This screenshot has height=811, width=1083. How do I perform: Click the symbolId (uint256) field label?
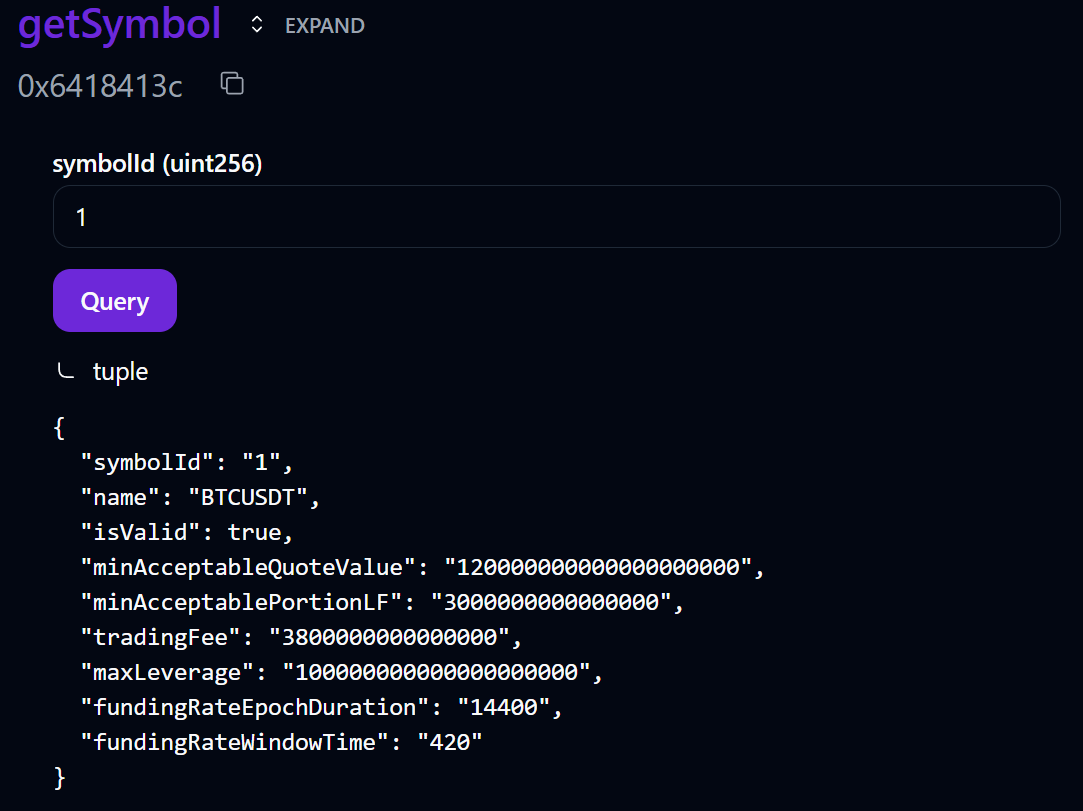[x=157, y=164]
